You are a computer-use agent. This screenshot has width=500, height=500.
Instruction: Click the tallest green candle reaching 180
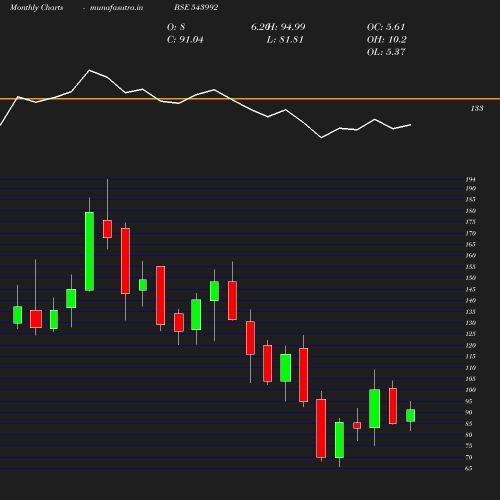point(89,251)
